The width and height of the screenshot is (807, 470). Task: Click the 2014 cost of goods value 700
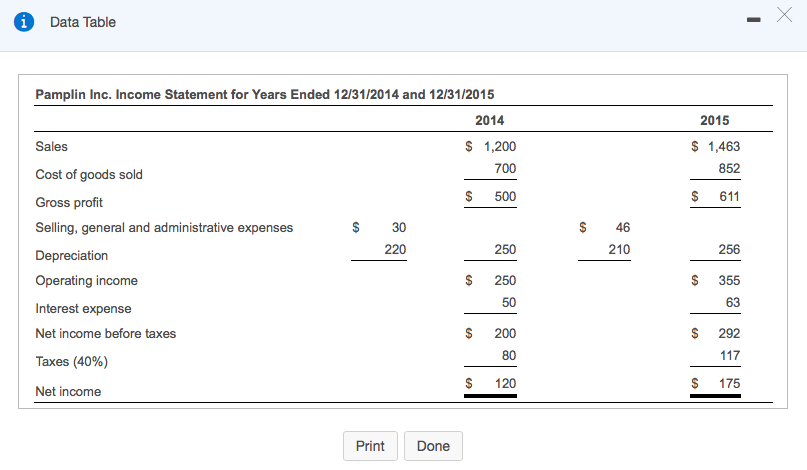click(505, 169)
